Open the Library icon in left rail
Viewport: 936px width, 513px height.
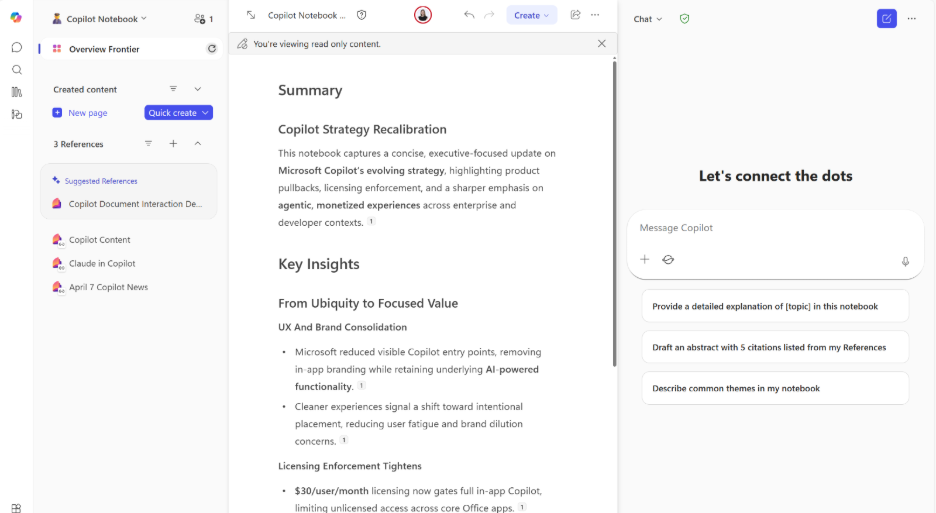[17, 92]
